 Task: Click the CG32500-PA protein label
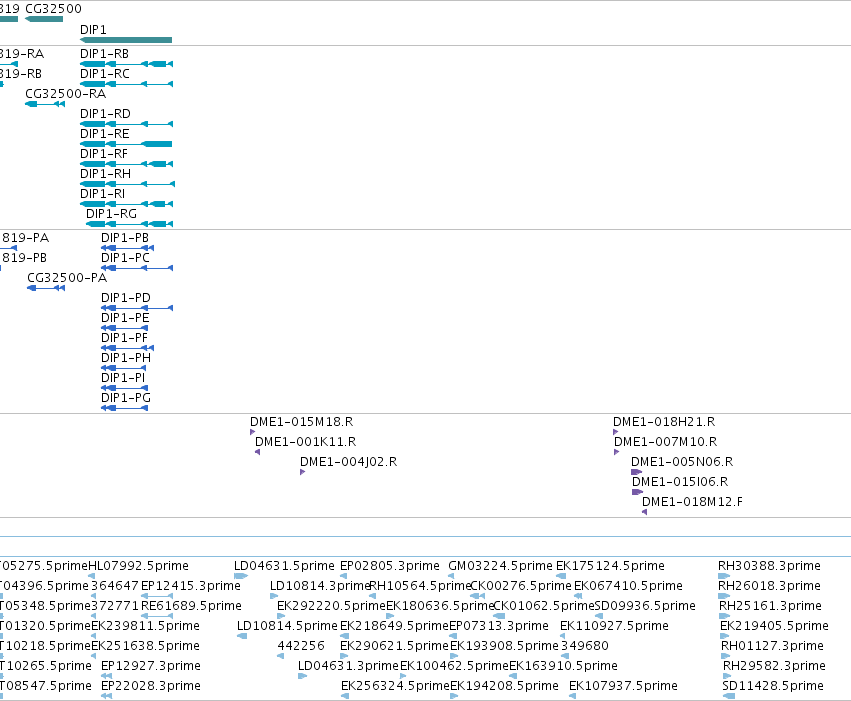(x=67, y=278)
